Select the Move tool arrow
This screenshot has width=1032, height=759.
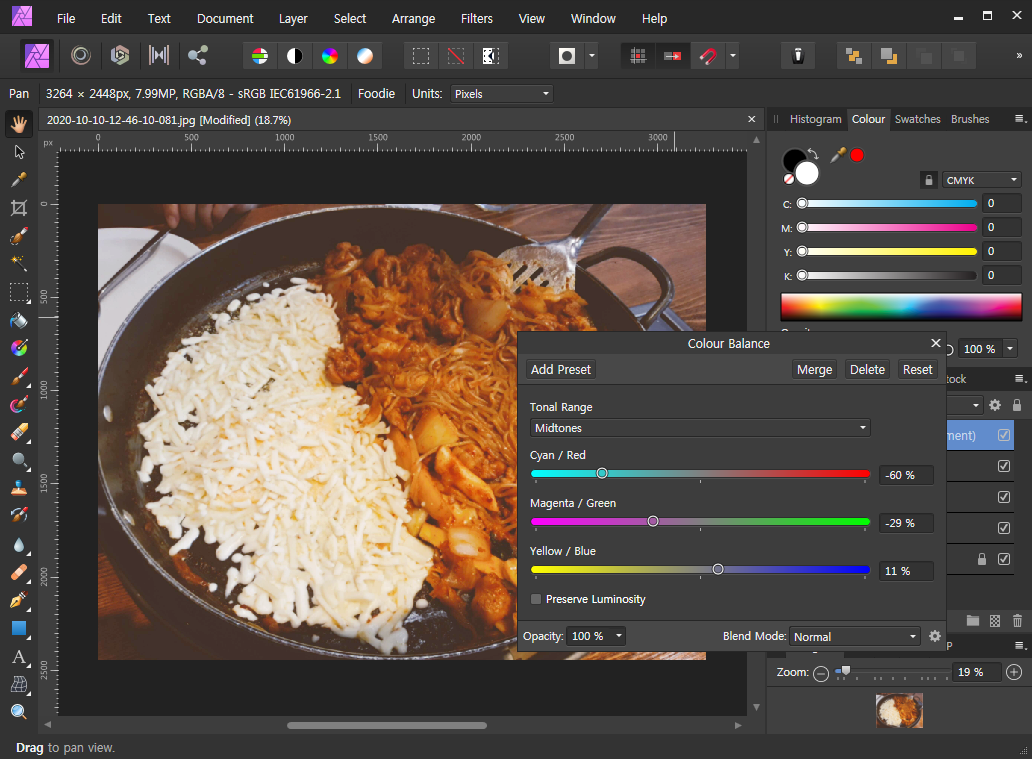coord(19,152)
